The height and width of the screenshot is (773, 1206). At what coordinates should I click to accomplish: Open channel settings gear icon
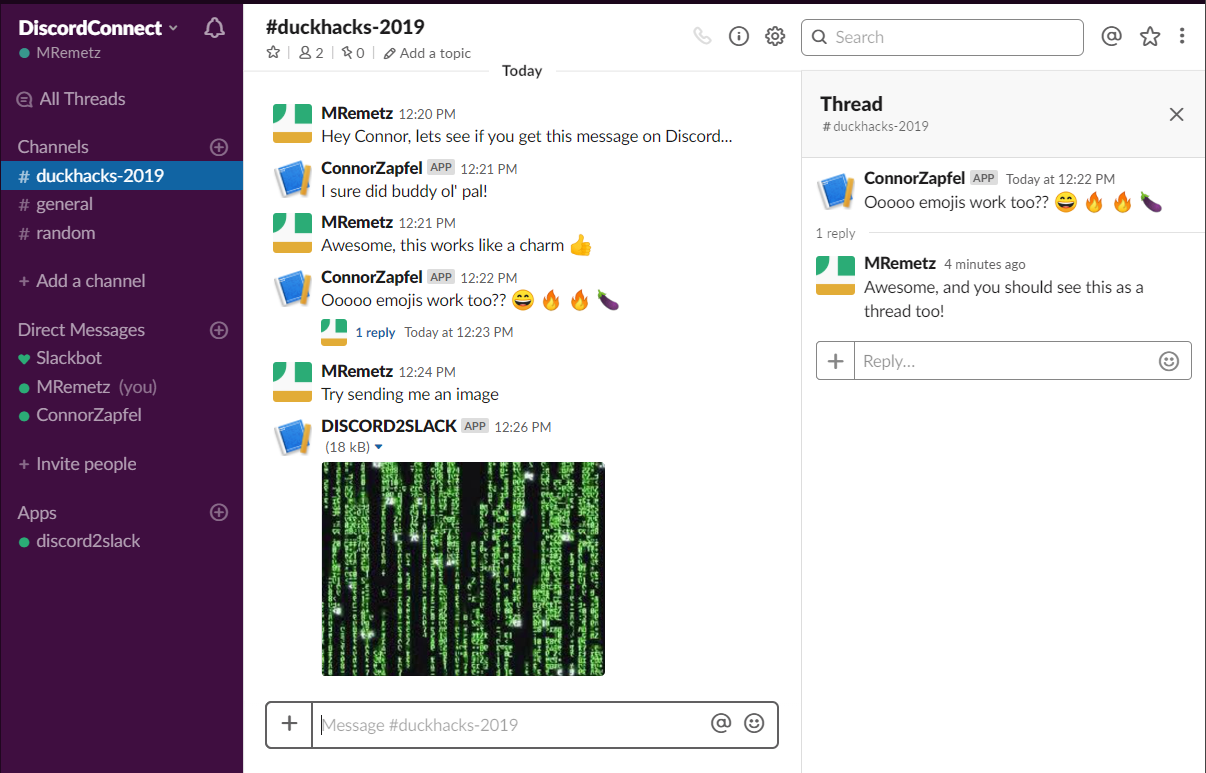pyautogui.click(x=775, y=37)
